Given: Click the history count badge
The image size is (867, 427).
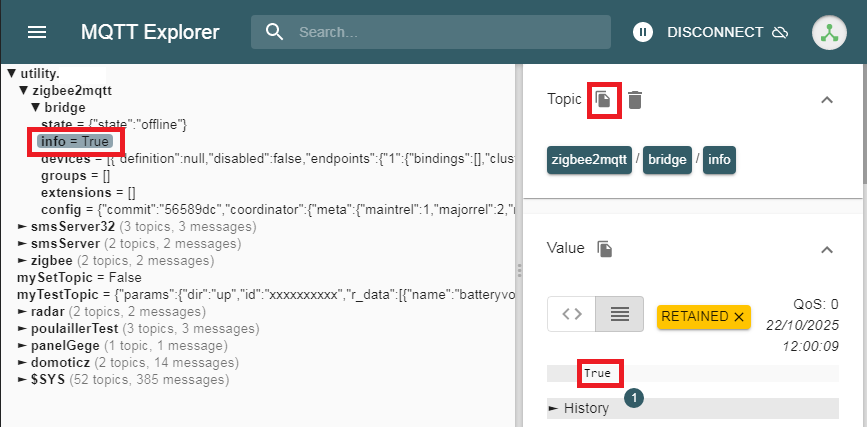Looking at the screenshot, I should click(x=635, y=398).
